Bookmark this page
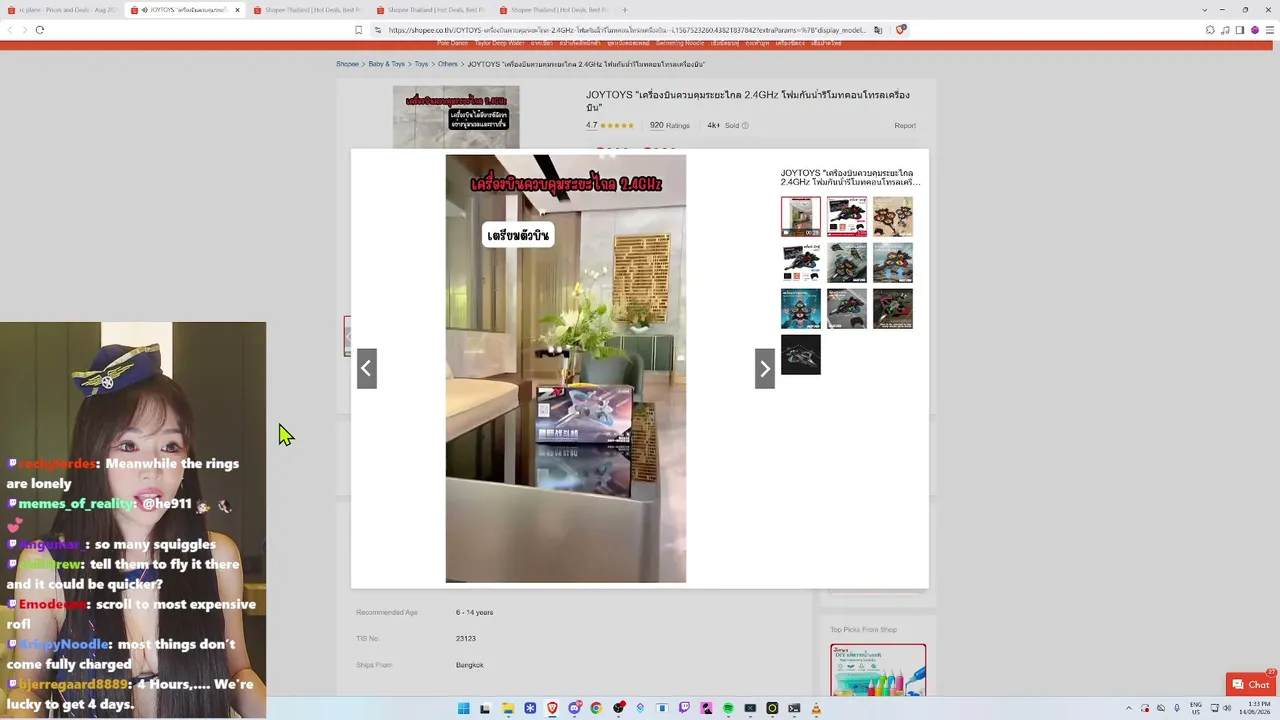This screenshot has width=1280, height=720. (358, 30)
